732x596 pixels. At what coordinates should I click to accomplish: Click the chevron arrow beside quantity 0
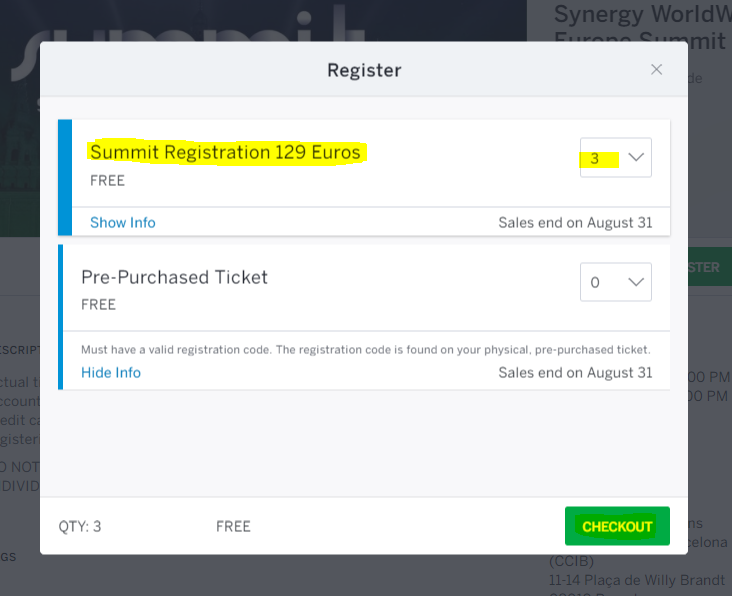[x=636, y=282]
